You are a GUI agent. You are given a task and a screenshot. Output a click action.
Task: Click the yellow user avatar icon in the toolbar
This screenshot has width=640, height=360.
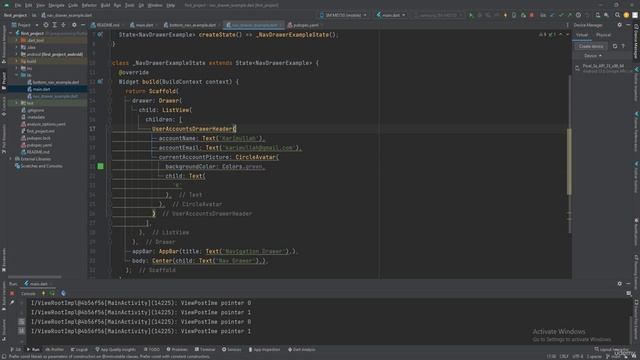point(626,15)
